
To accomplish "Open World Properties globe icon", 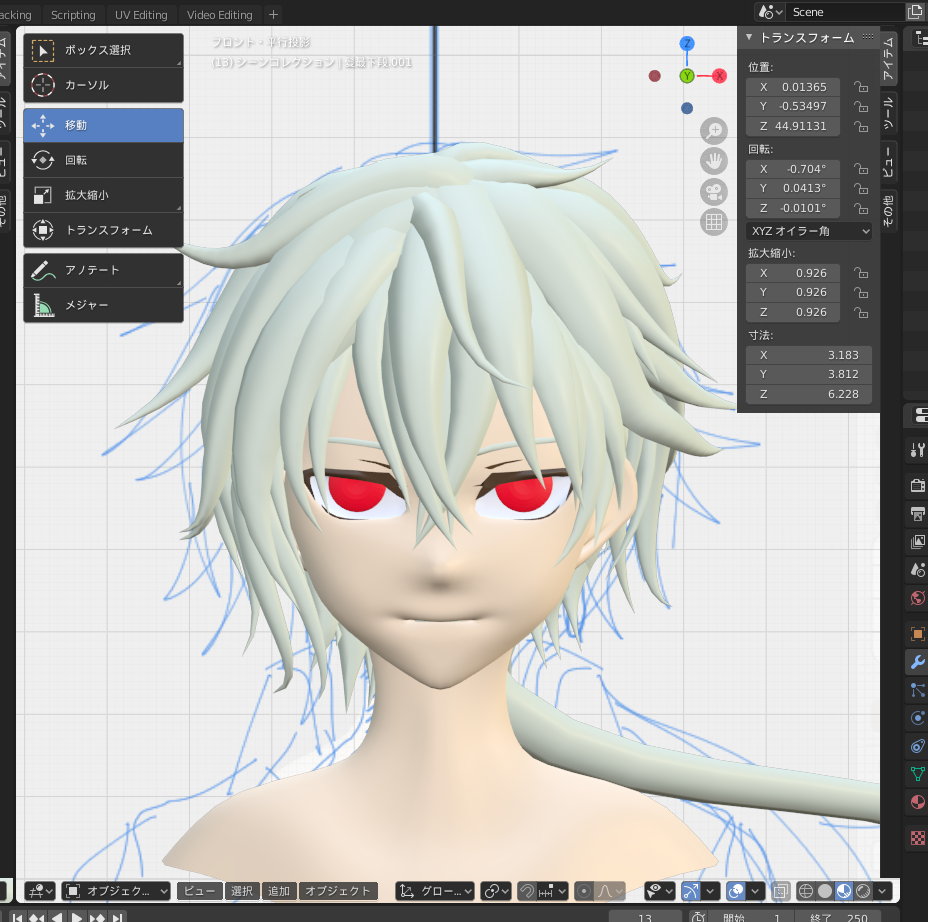I will click(916, 598).
